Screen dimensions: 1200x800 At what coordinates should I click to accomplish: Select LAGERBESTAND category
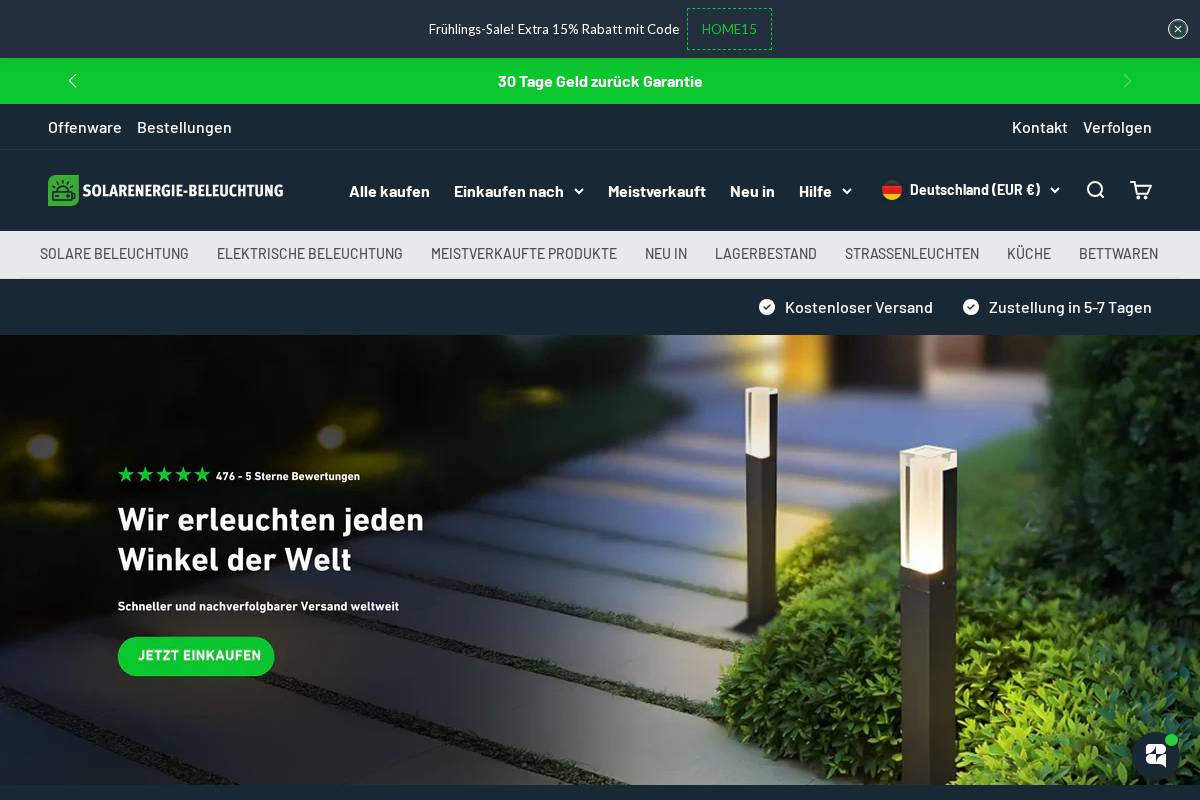(766, 254)
